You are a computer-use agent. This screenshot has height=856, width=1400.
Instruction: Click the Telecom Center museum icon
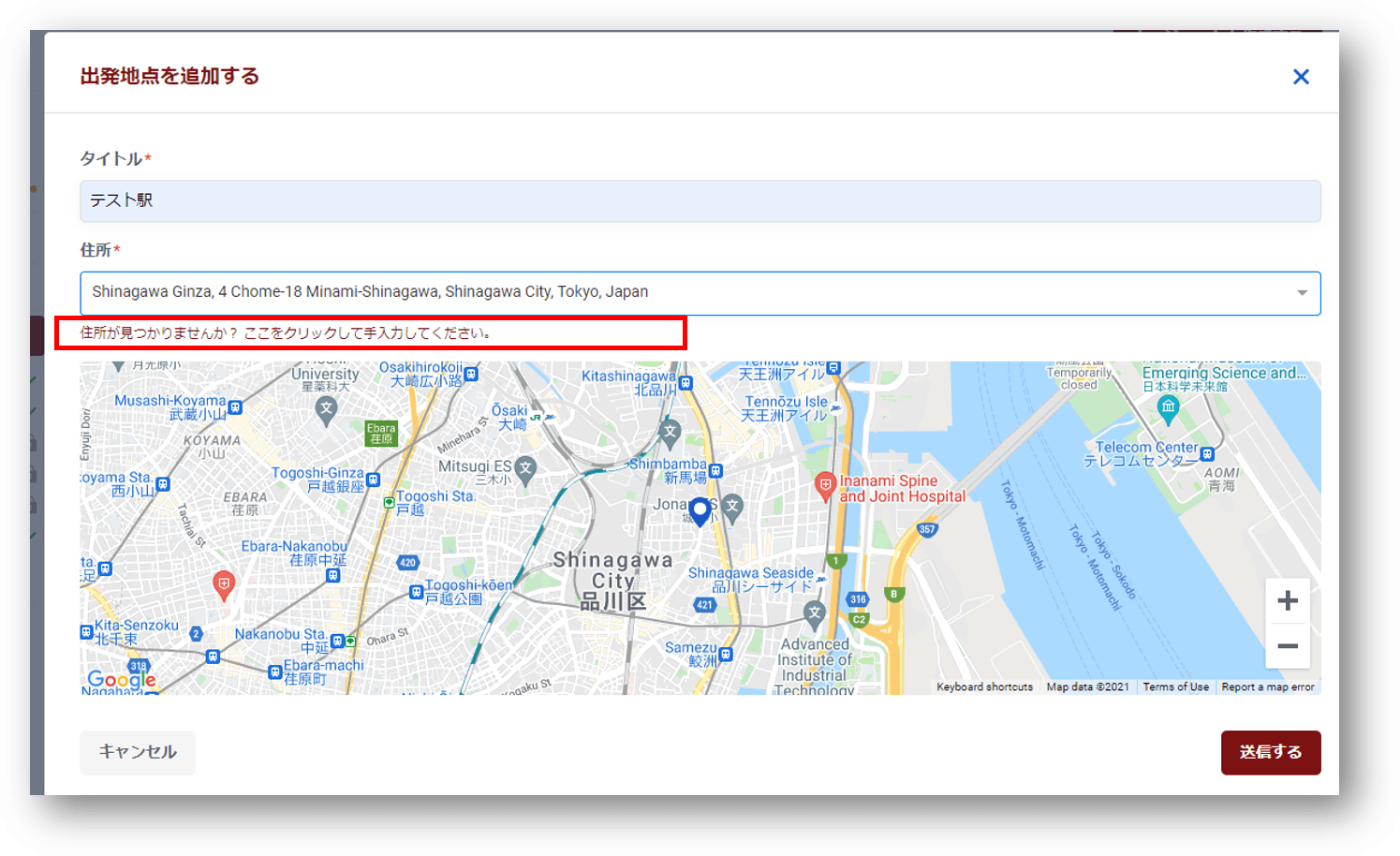coord(1167,406)
